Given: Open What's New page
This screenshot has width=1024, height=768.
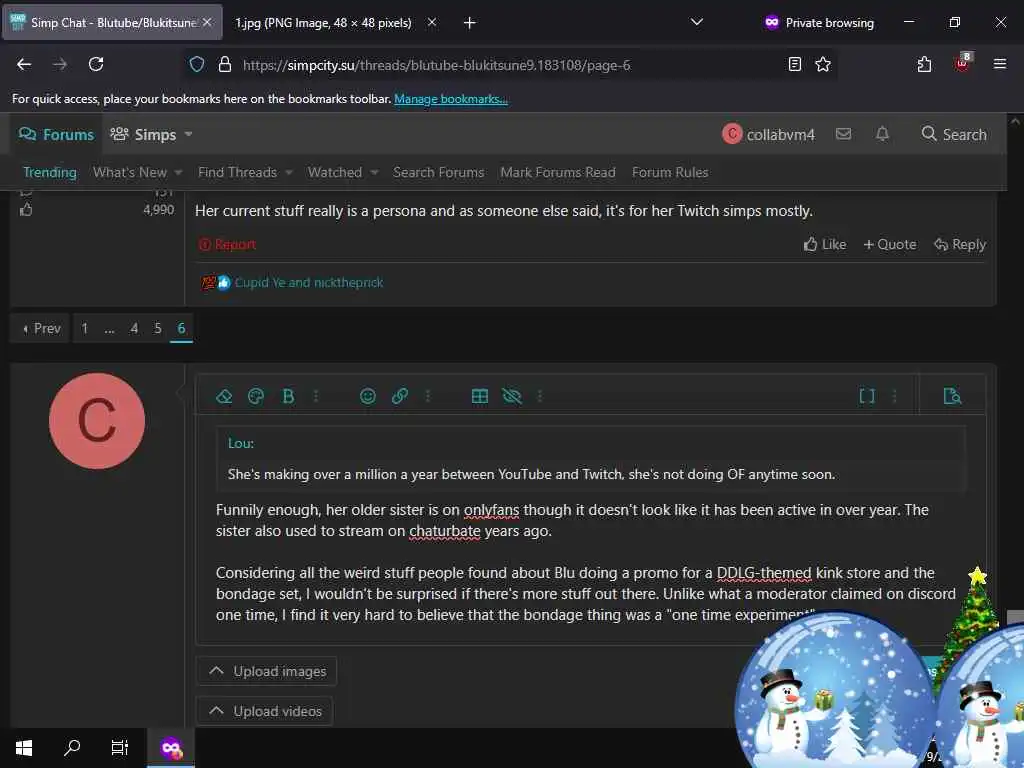Looking at the screenshot, I should 130,172.
